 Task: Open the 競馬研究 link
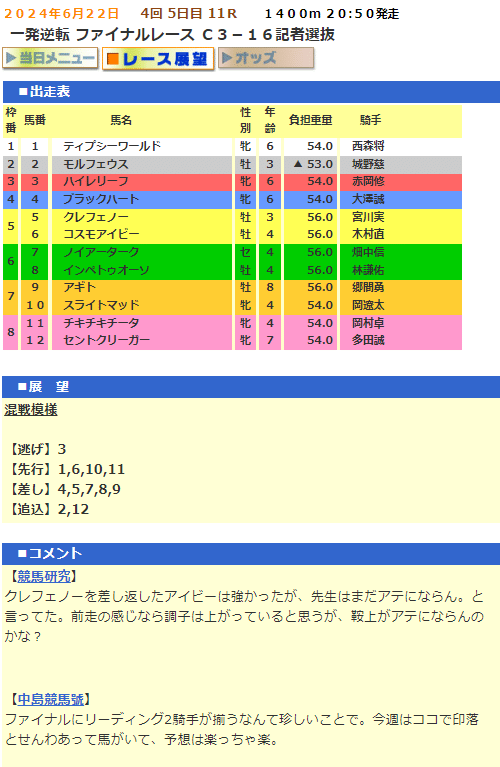[x=44, y=576]
